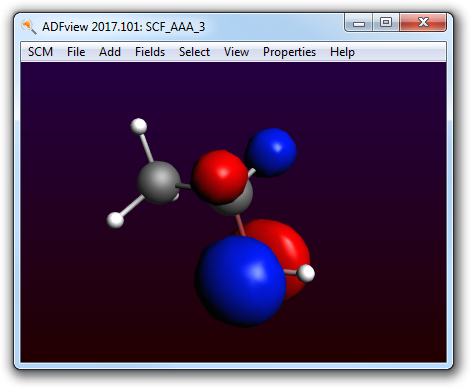The image size is (472, 389).
Task: Open the Properties menu
Action: pyautogui.click(x=289, y=52)
